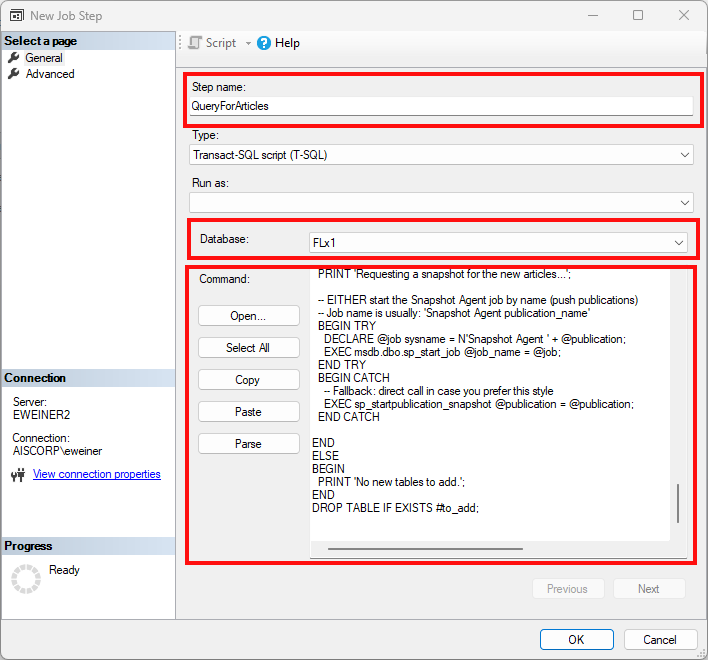708x660 pixels.
Task: Select the Advanced page wrench icon
Action: coord(14,74)
